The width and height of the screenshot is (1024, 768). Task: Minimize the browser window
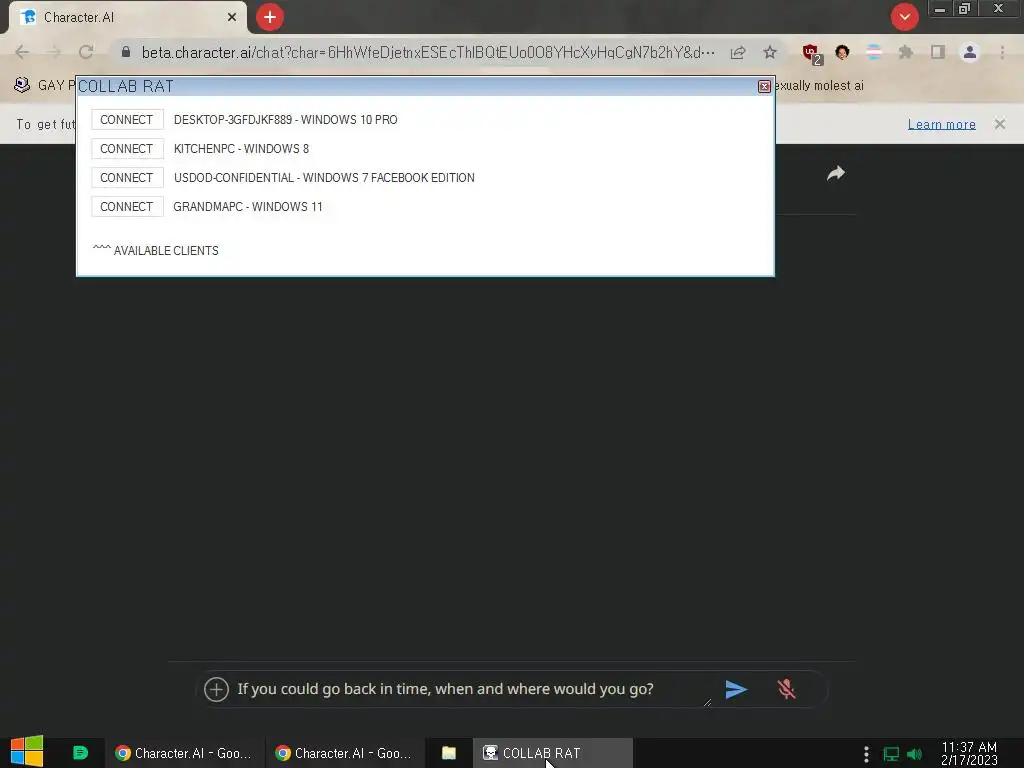(940, 9)
